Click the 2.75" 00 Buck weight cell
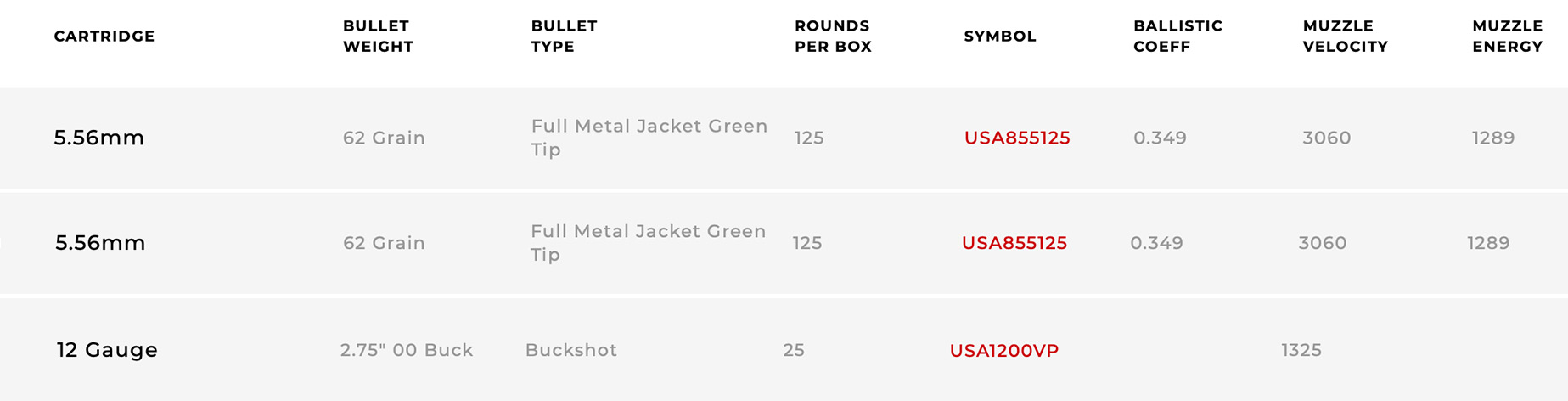The width and height of the screenshot is (1568, 401). [407, 350]
